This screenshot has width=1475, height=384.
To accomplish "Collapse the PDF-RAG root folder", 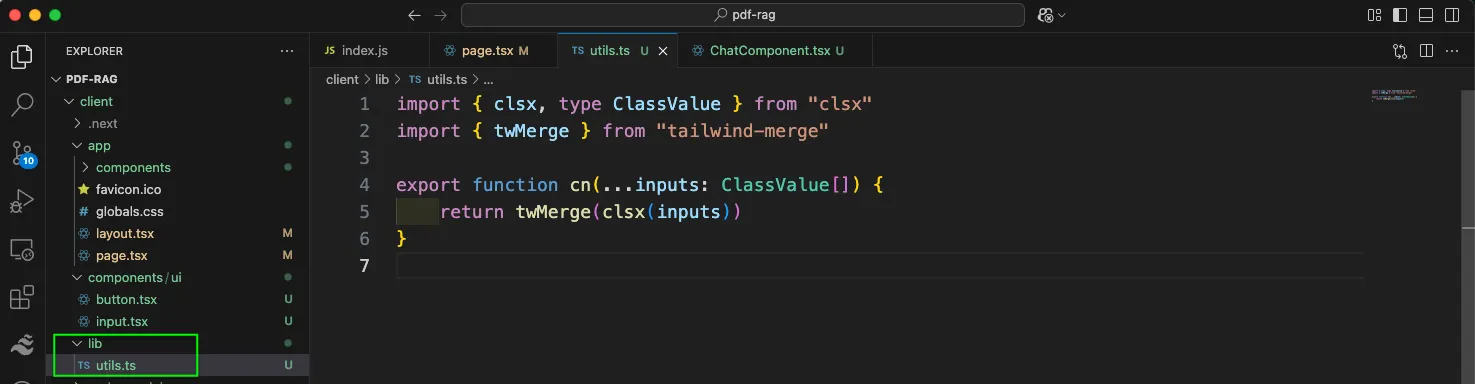I will pyautogui.click(x=178, y=79).
